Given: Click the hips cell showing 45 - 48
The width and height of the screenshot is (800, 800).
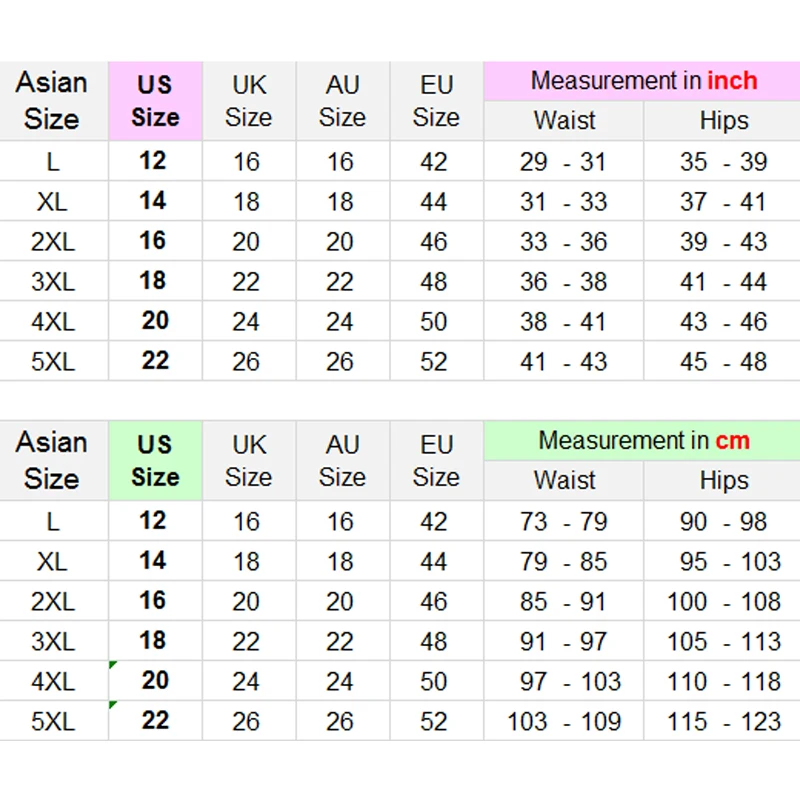Looking at the screenshot, I should pyautogui.click(x=723, y=361).
